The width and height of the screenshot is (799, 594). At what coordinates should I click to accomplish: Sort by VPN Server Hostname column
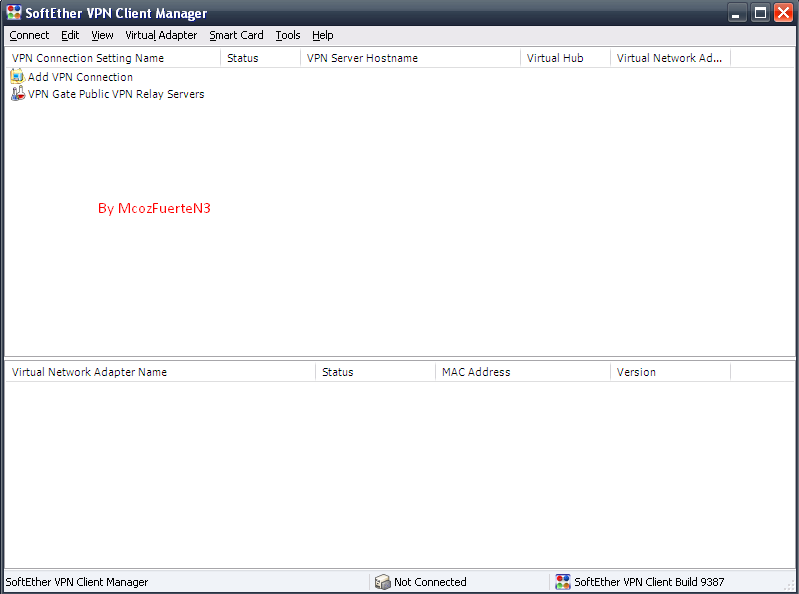click(x=410, y=58)
